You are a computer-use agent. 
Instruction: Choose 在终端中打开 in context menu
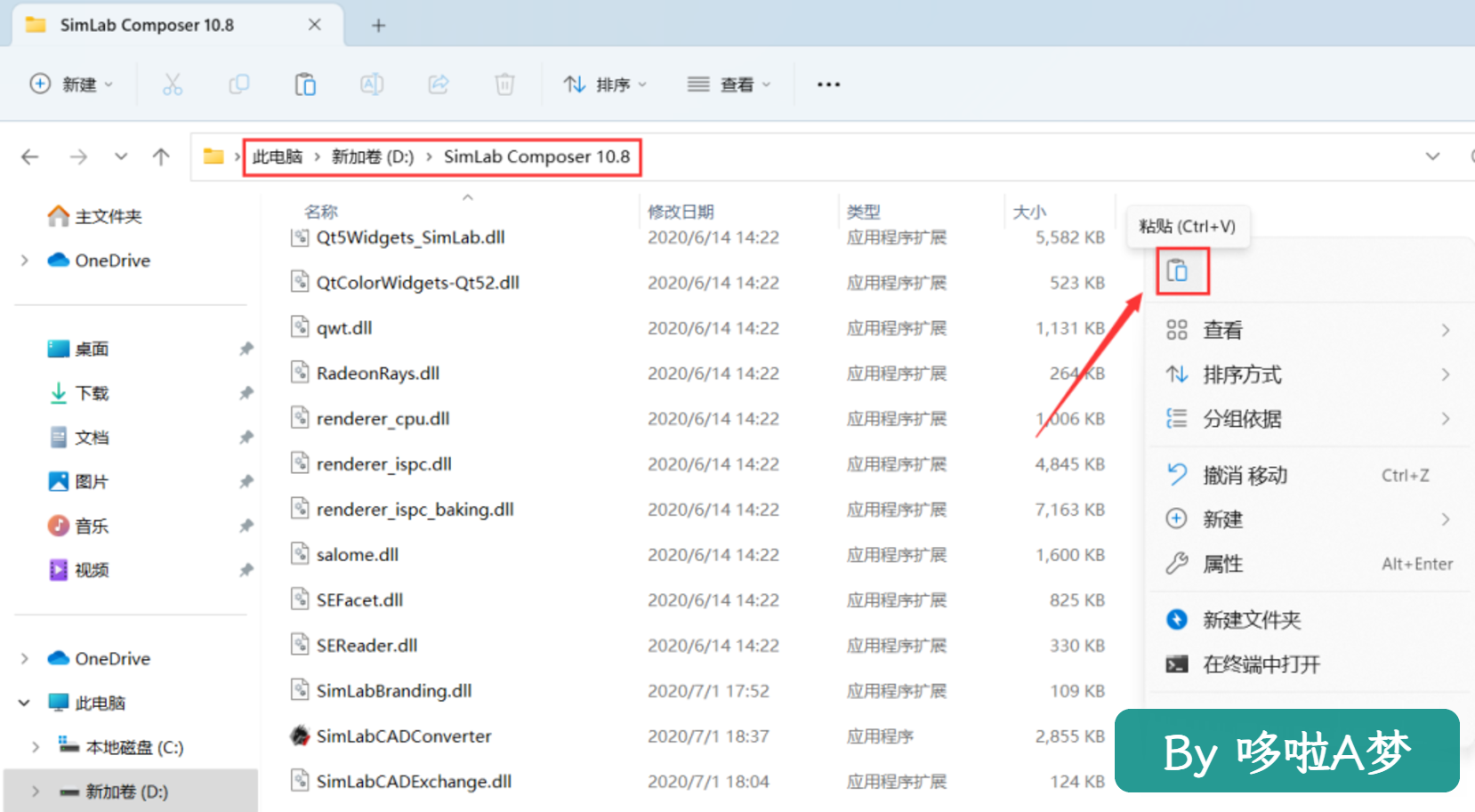tap(1308, 664)
